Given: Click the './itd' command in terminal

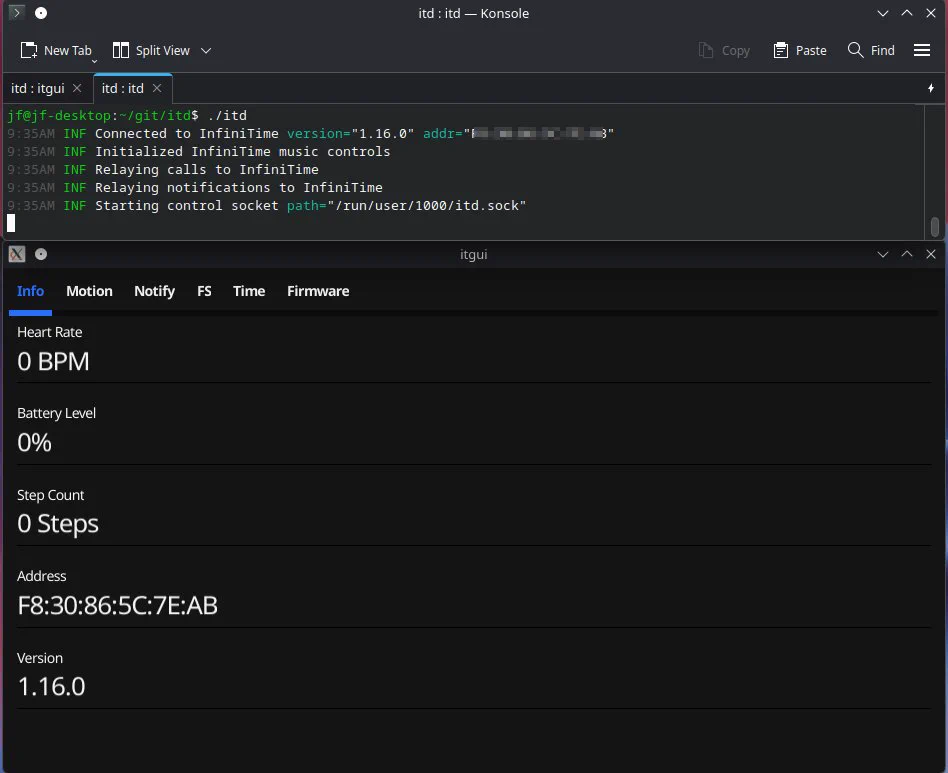Looking at the screenshot, I should click(x=227, y=115).
